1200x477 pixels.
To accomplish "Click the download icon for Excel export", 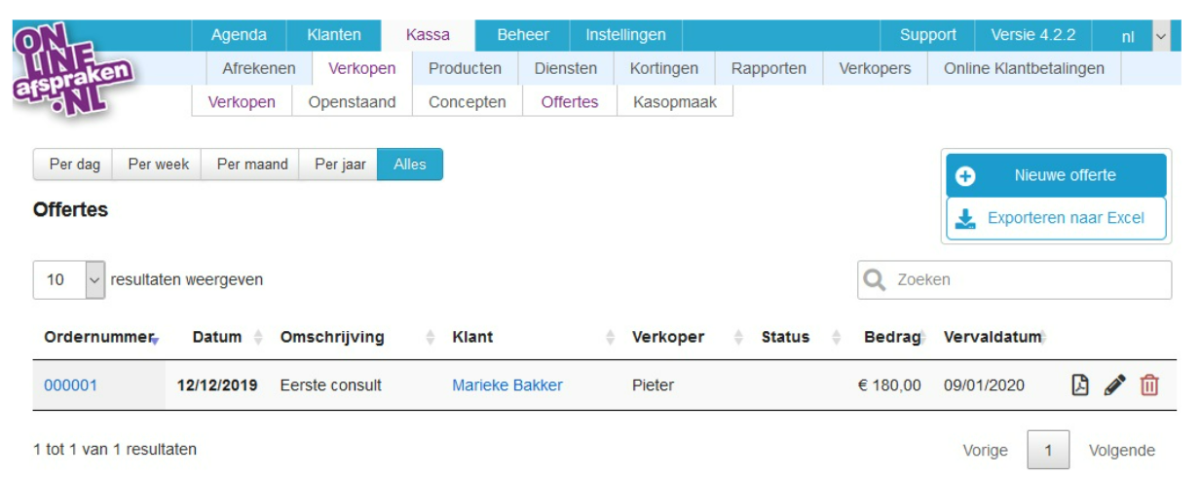I will [x=965, y=218].
